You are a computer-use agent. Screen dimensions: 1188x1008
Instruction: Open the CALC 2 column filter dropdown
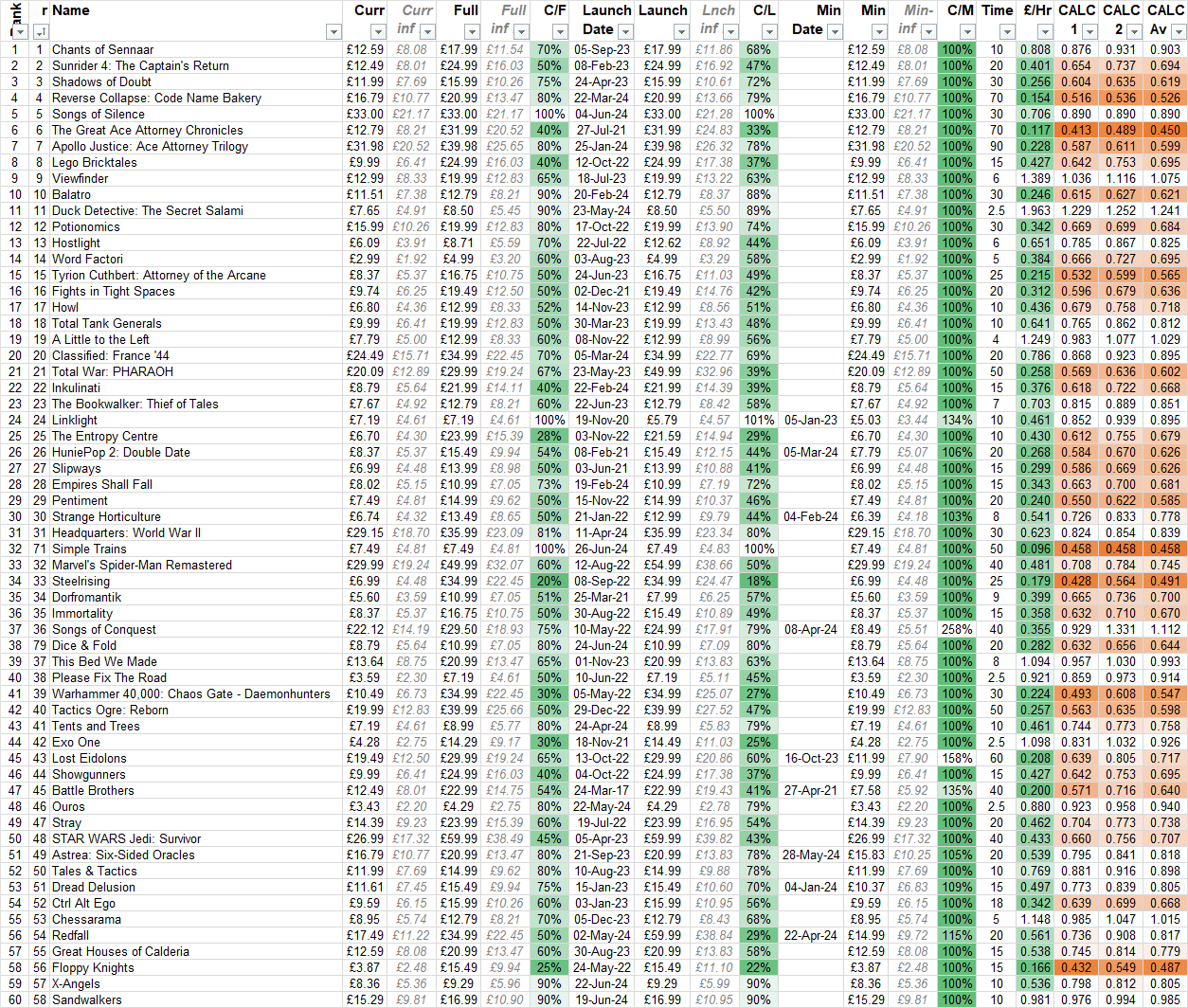click(1136, 32)
